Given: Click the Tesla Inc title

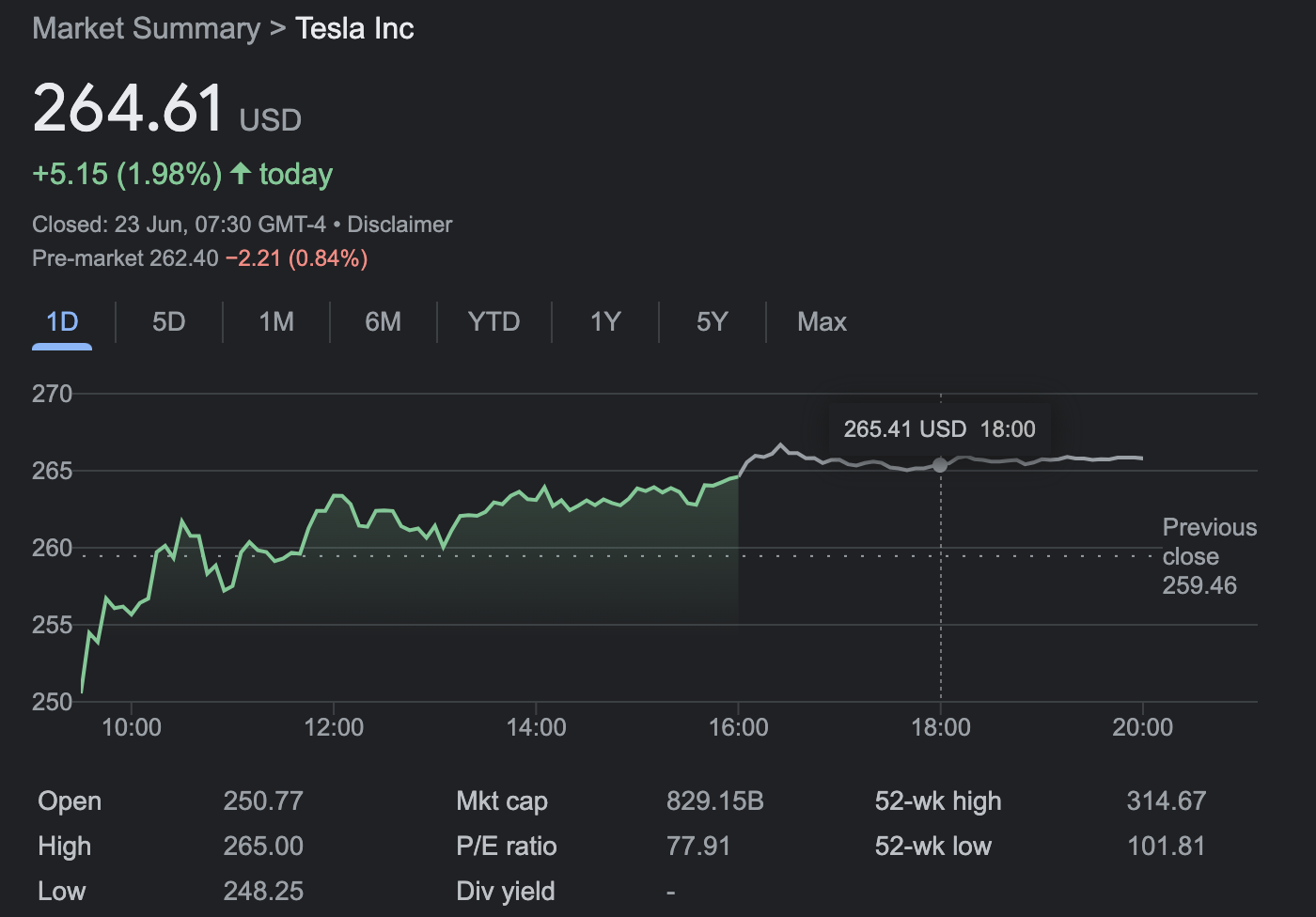Looking at the screenshot, I should tap(354, 28).
